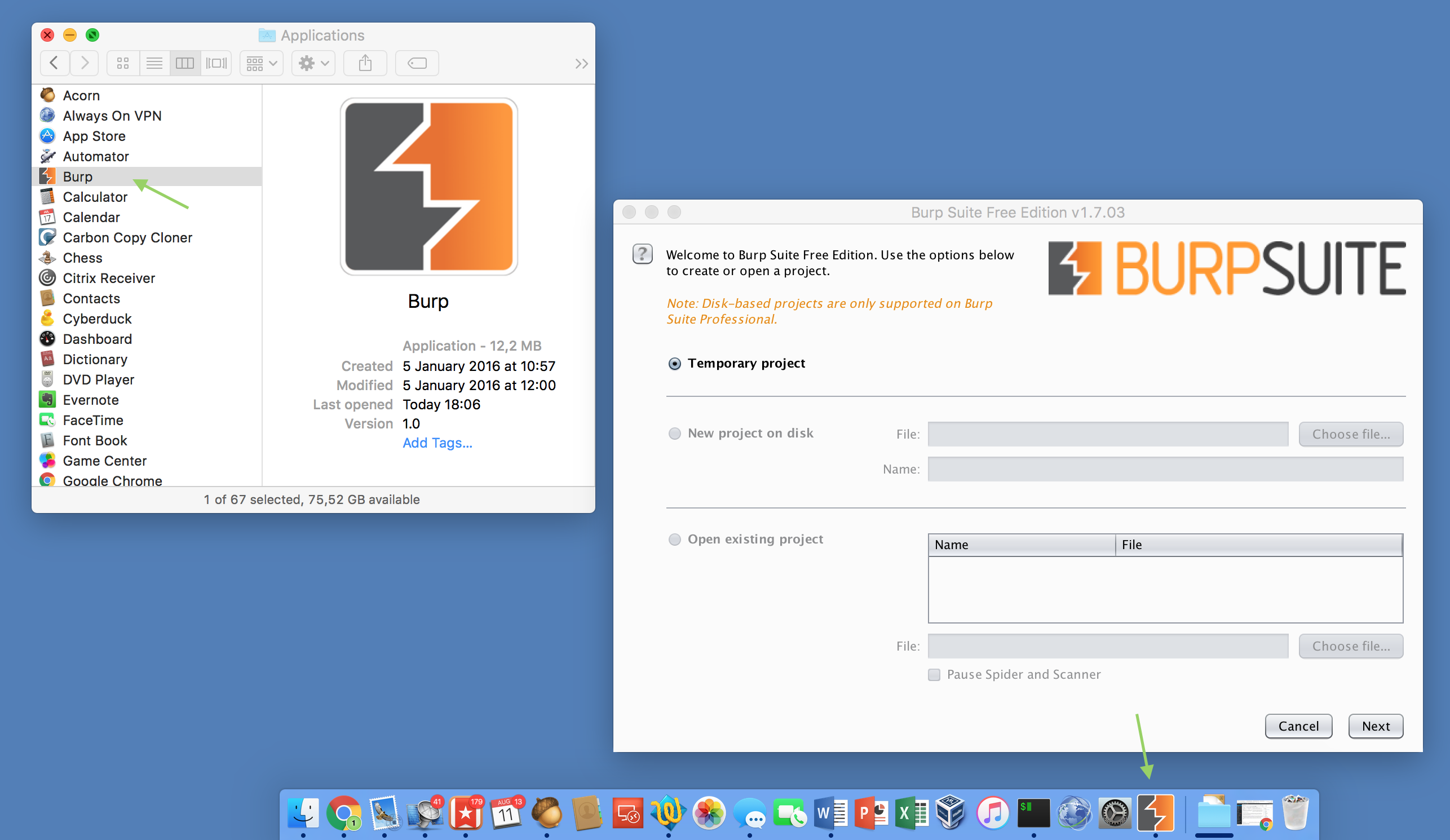This screenshot has width=1450, height=840.
Task: Select Automator in Applications list
Action: (x=147, y=157)
